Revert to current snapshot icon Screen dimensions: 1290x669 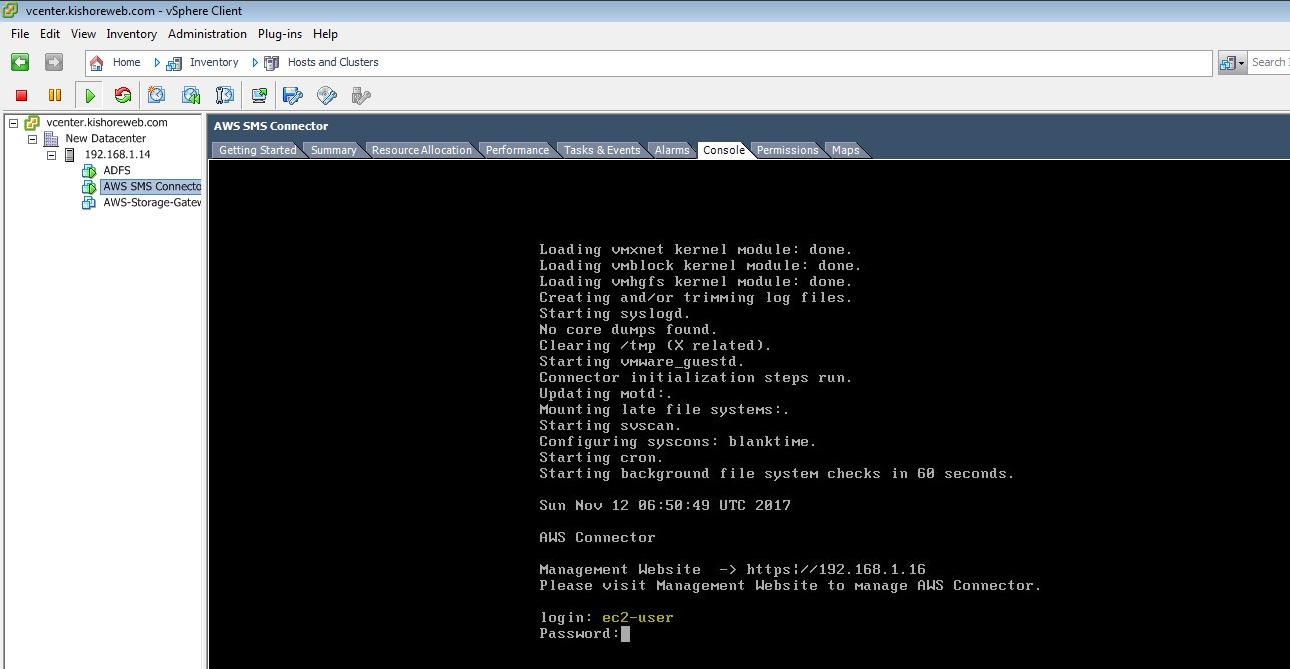191,96
